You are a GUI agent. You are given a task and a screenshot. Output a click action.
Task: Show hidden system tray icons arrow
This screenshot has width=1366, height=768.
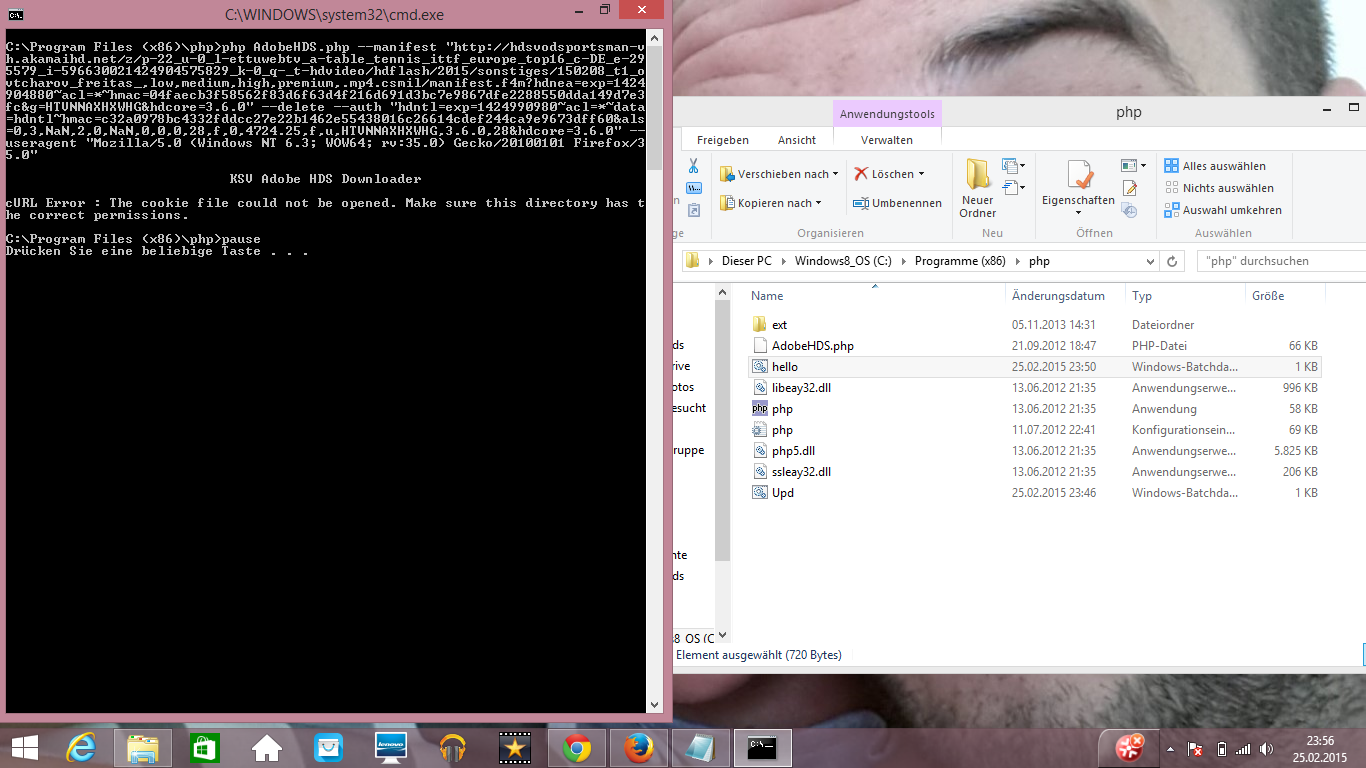(1170, 749)
